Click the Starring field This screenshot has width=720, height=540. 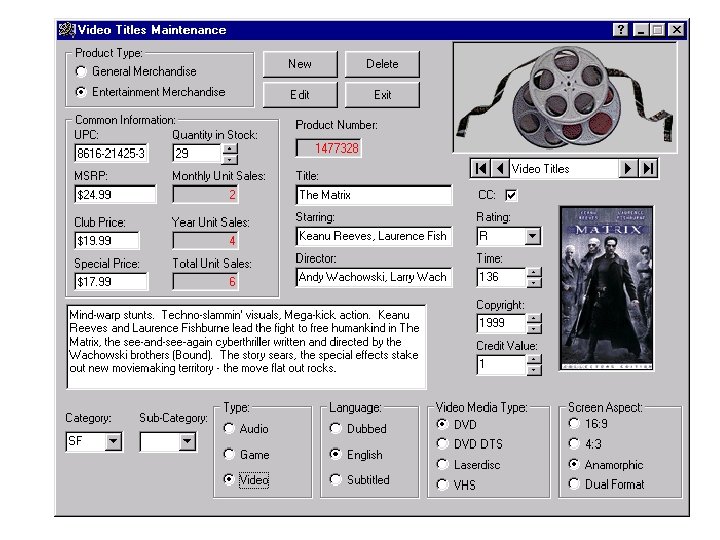tap(374, 236)
